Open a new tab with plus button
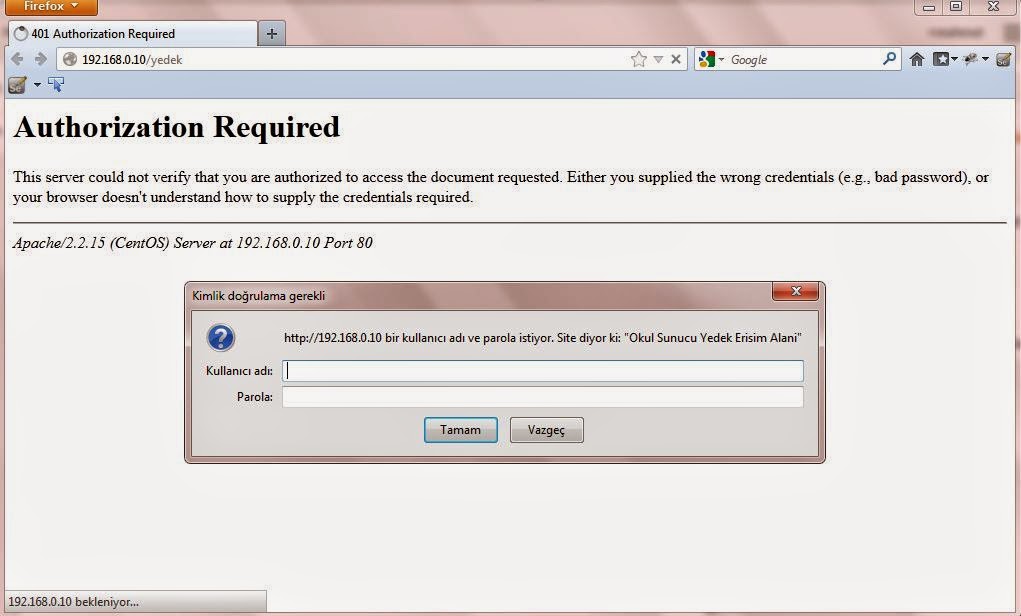The image size is (1021, 616). click(x=272, y=33)
